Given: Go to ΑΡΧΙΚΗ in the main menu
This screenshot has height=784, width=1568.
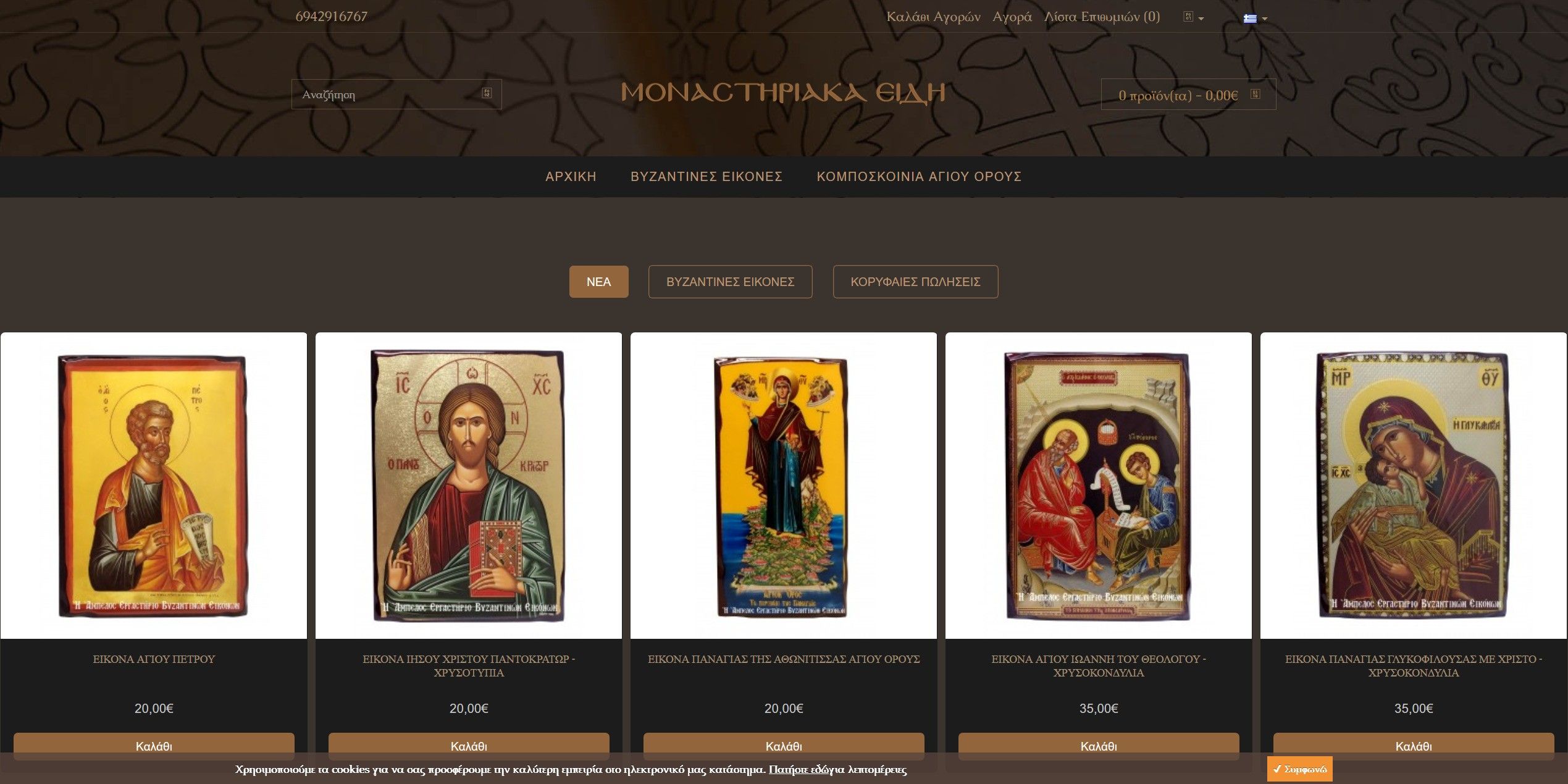Looking at the screenshot, I should coord(571,177).
